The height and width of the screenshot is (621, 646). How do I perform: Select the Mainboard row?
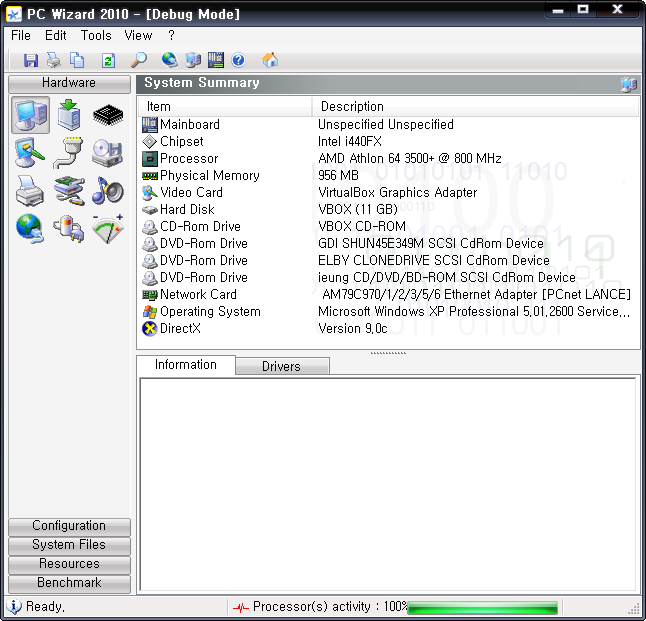[x=389, y=124]
